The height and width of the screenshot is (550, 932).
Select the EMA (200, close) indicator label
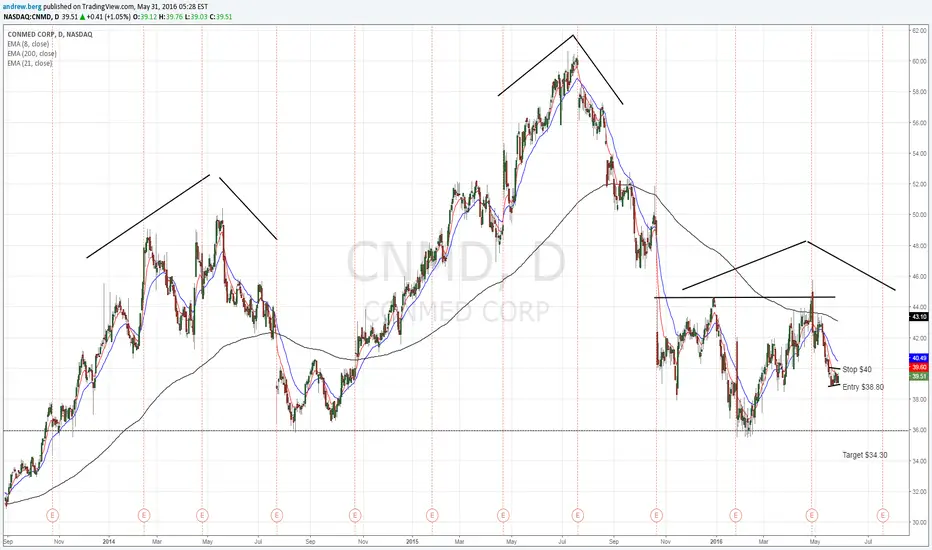(32, 54)
